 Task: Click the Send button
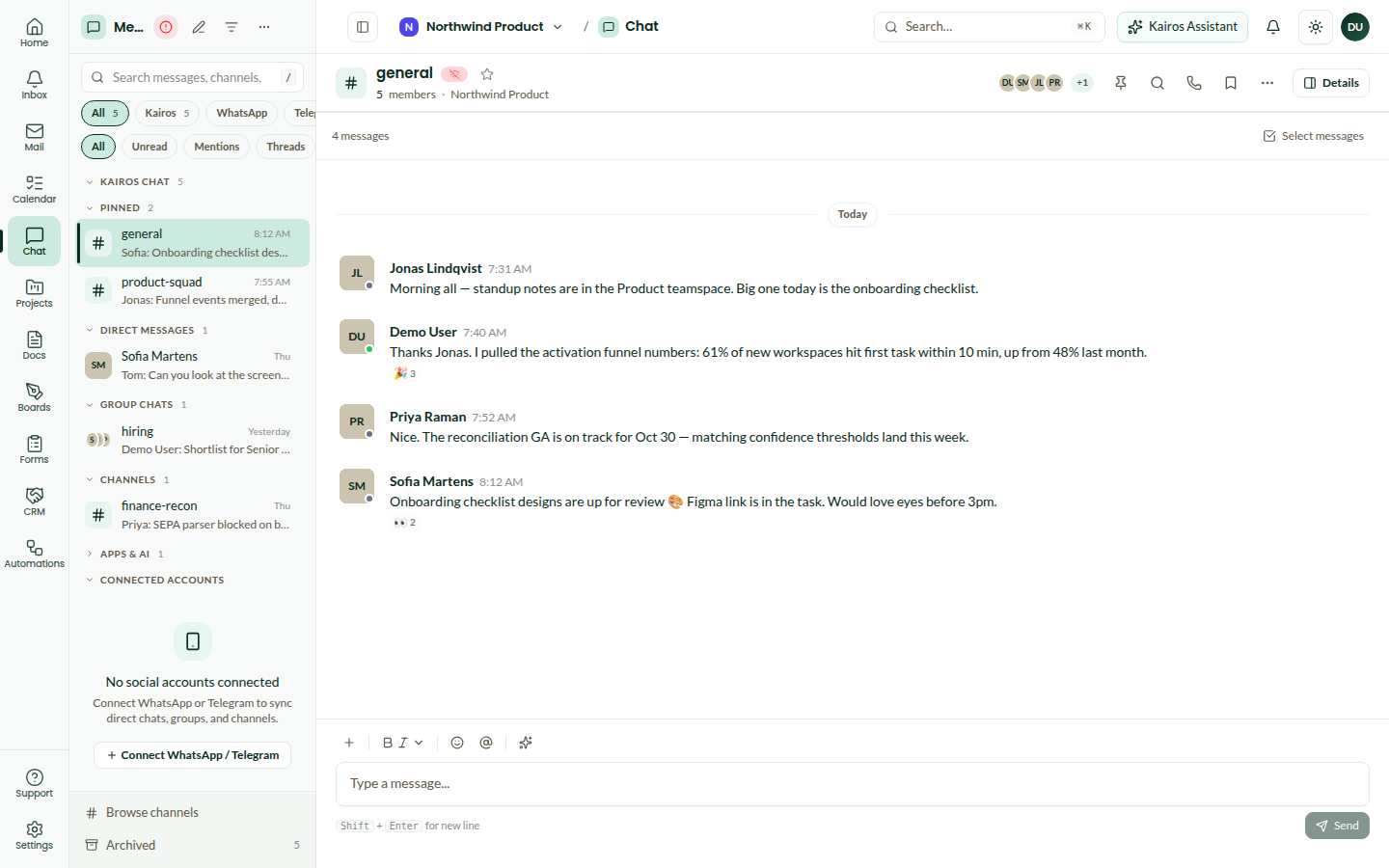[1337, 826]
